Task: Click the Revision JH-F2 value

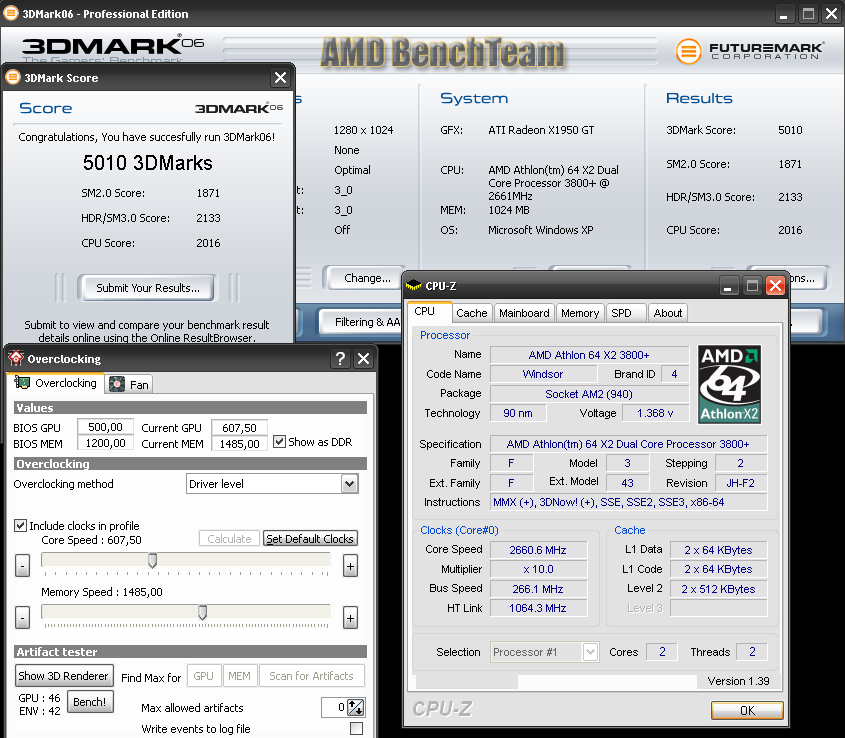Action: pyautogui.click(x=740, y=483)
